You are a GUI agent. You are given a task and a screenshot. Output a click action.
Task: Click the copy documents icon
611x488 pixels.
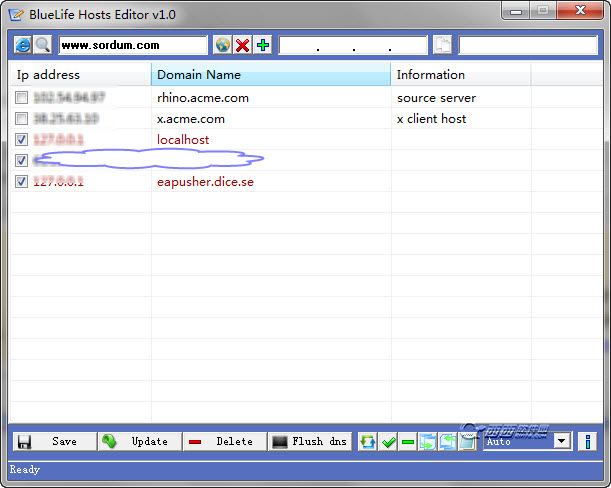[x=442, y=45]
